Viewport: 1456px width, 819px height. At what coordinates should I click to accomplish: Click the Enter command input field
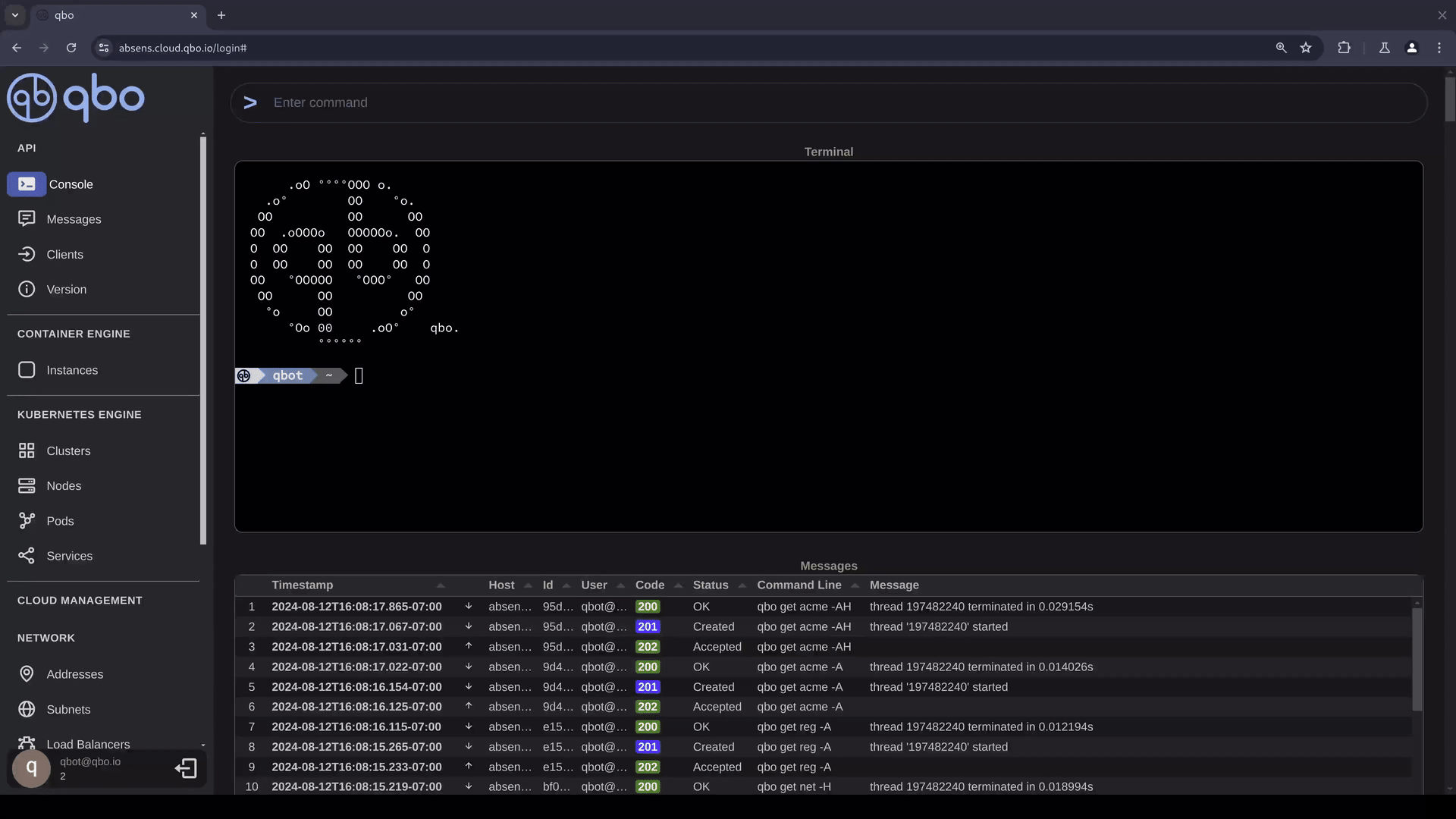[x=829, y=102]
